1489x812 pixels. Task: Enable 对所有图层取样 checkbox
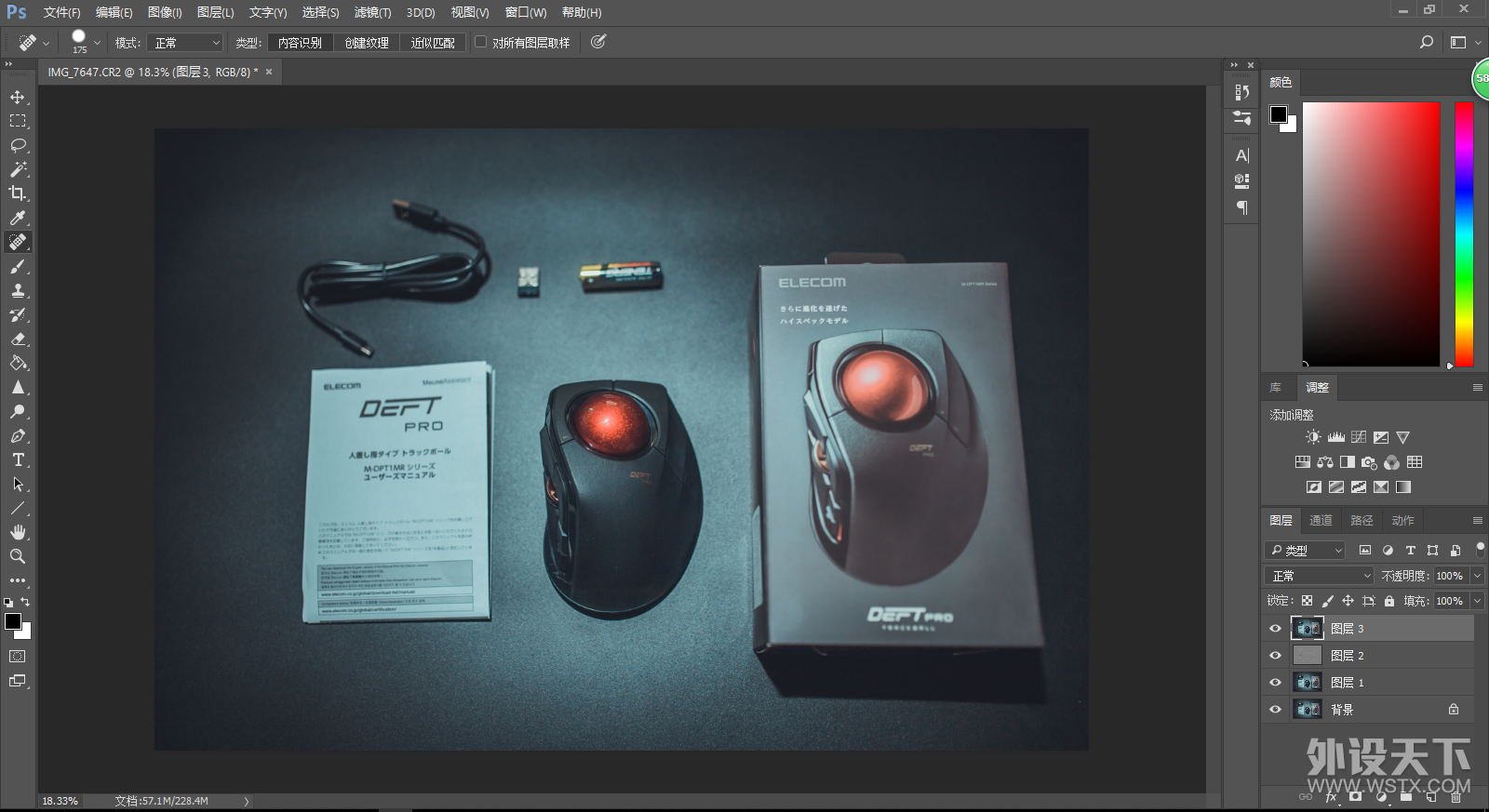coord(481,42)
